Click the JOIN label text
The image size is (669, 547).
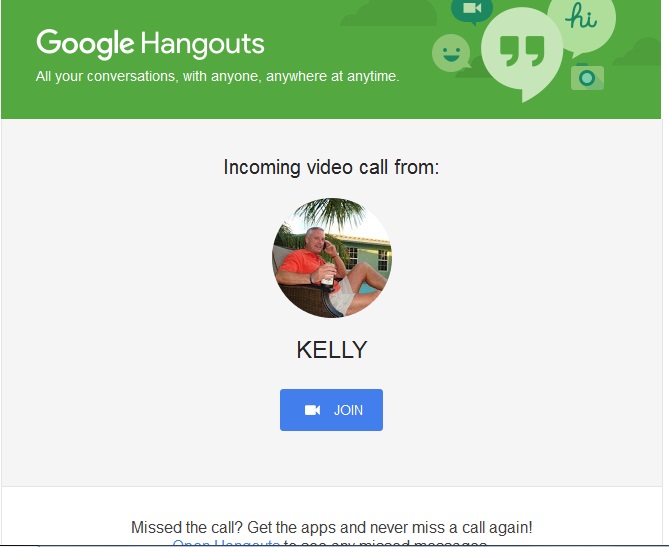[x=348, y=410]
